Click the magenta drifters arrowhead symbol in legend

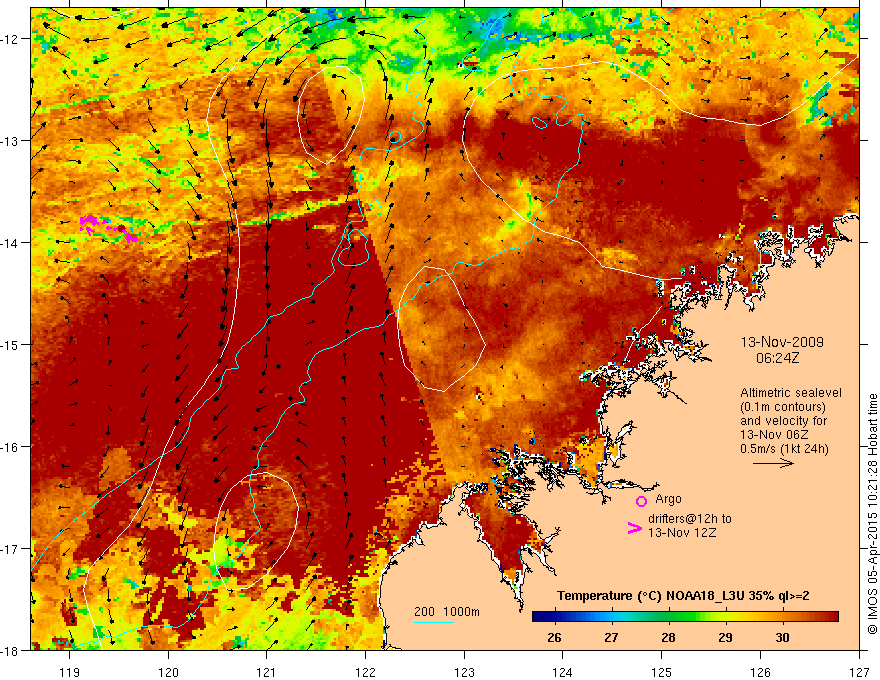pos(634,528)
